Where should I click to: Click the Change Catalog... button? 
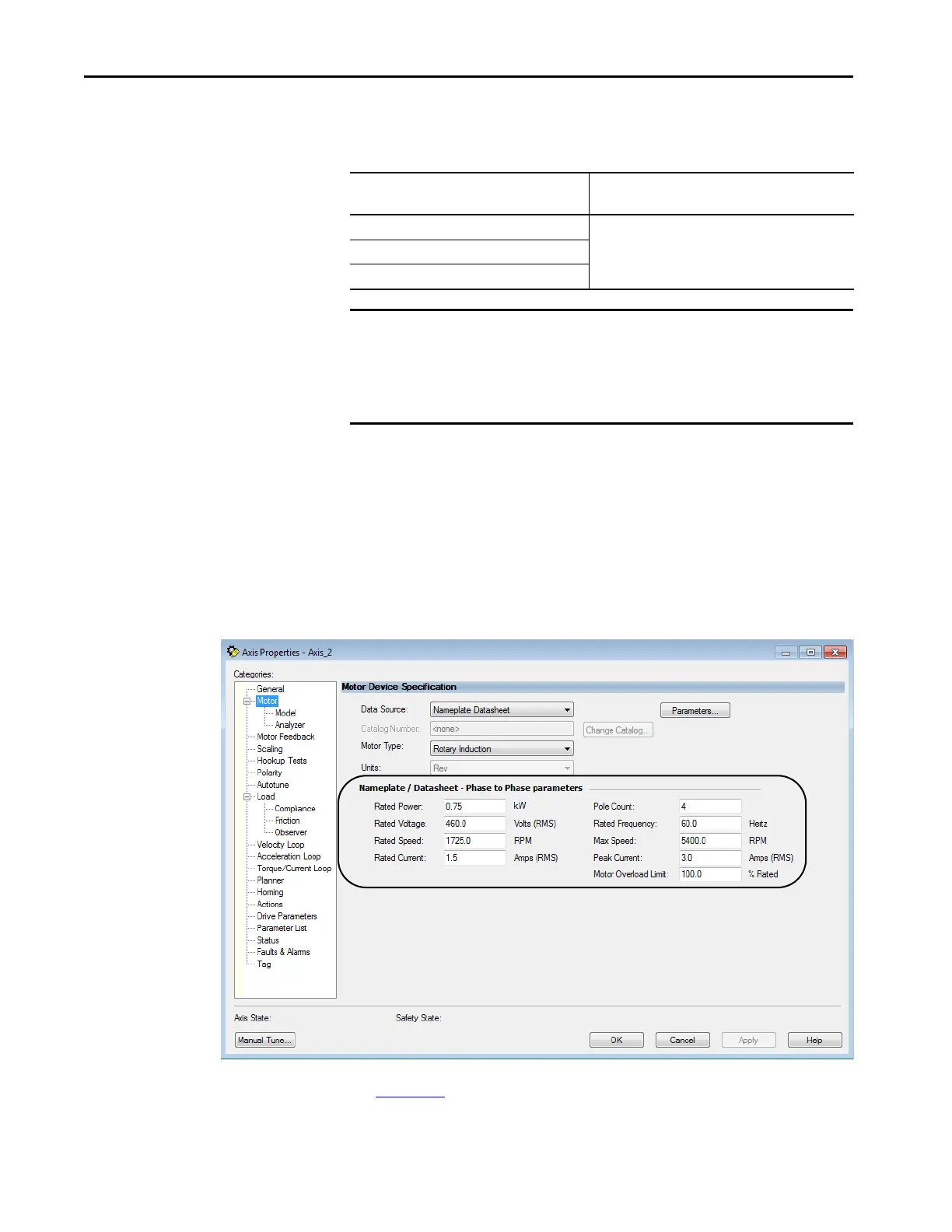tap(618, 730)
